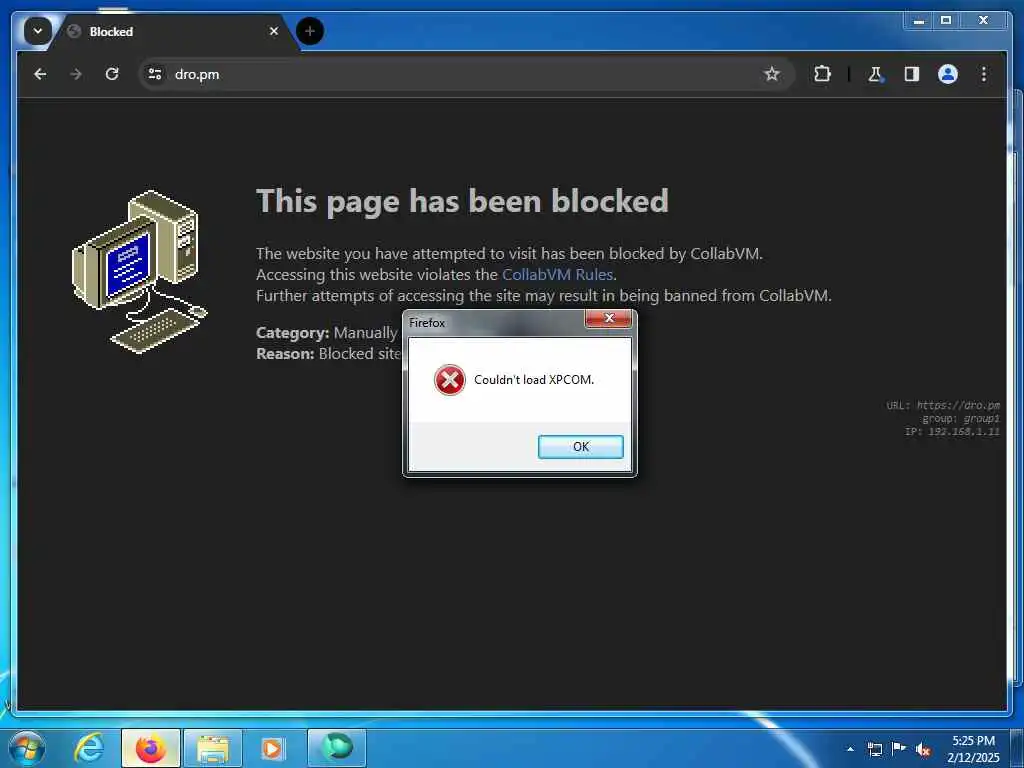
Task: Close the Blocked tab
Action: click(274, 31)
